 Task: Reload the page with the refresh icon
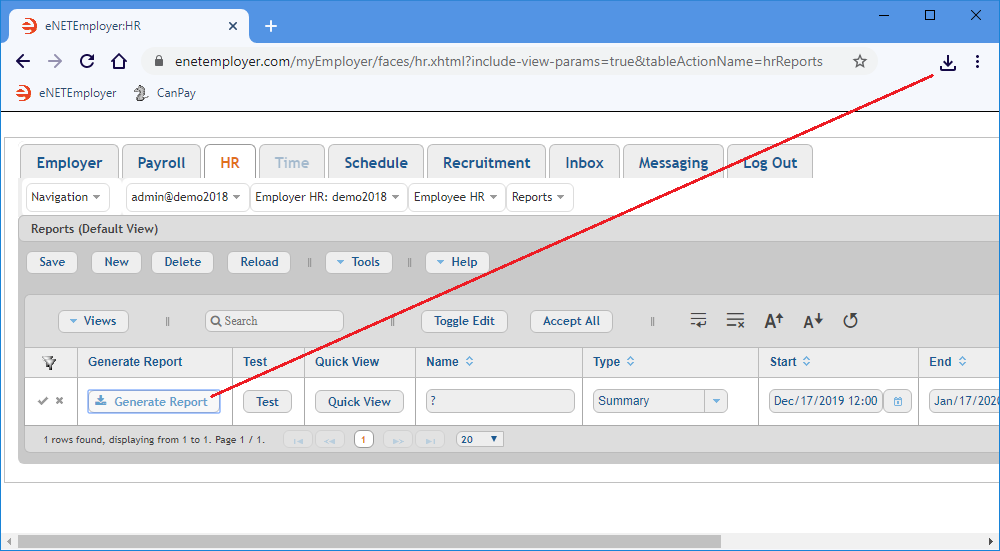point(87,61)
